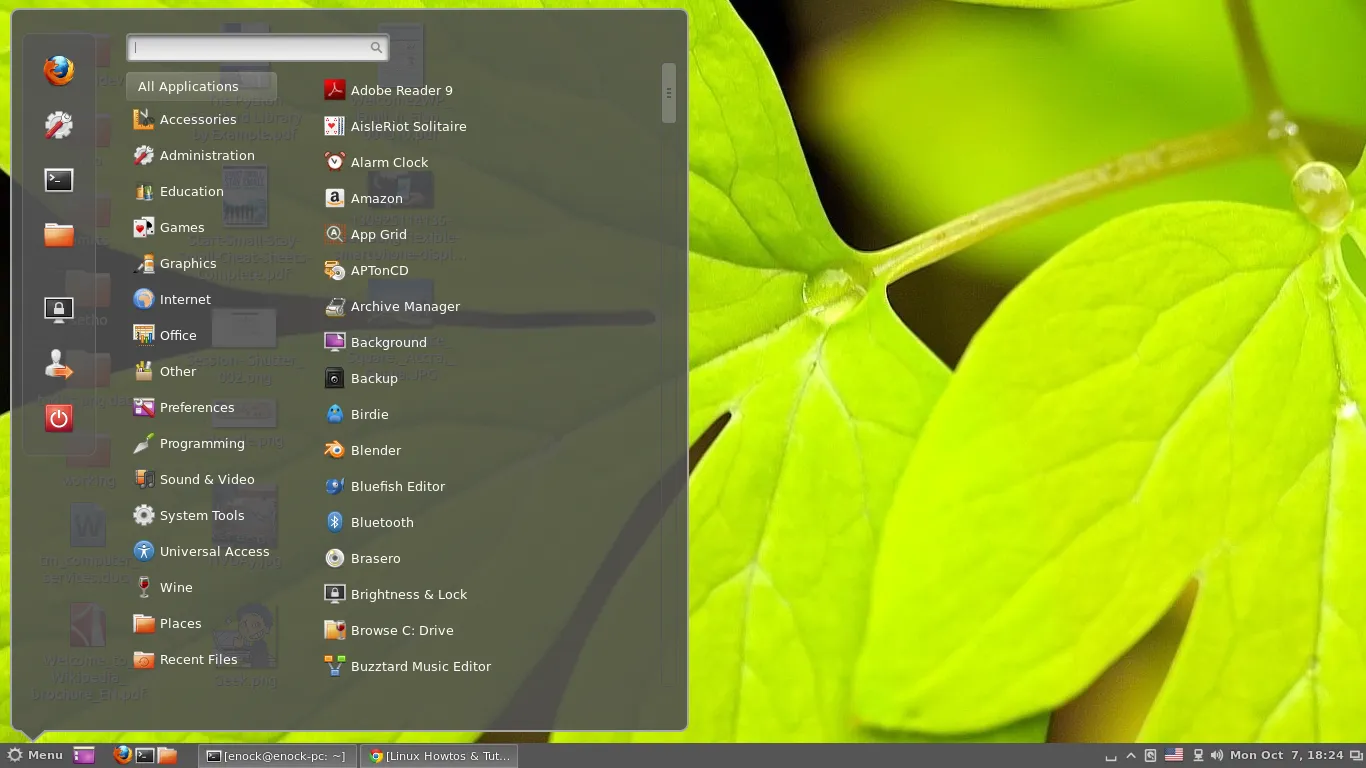
Task: Select the Graphics category
Action: (189, 263)
